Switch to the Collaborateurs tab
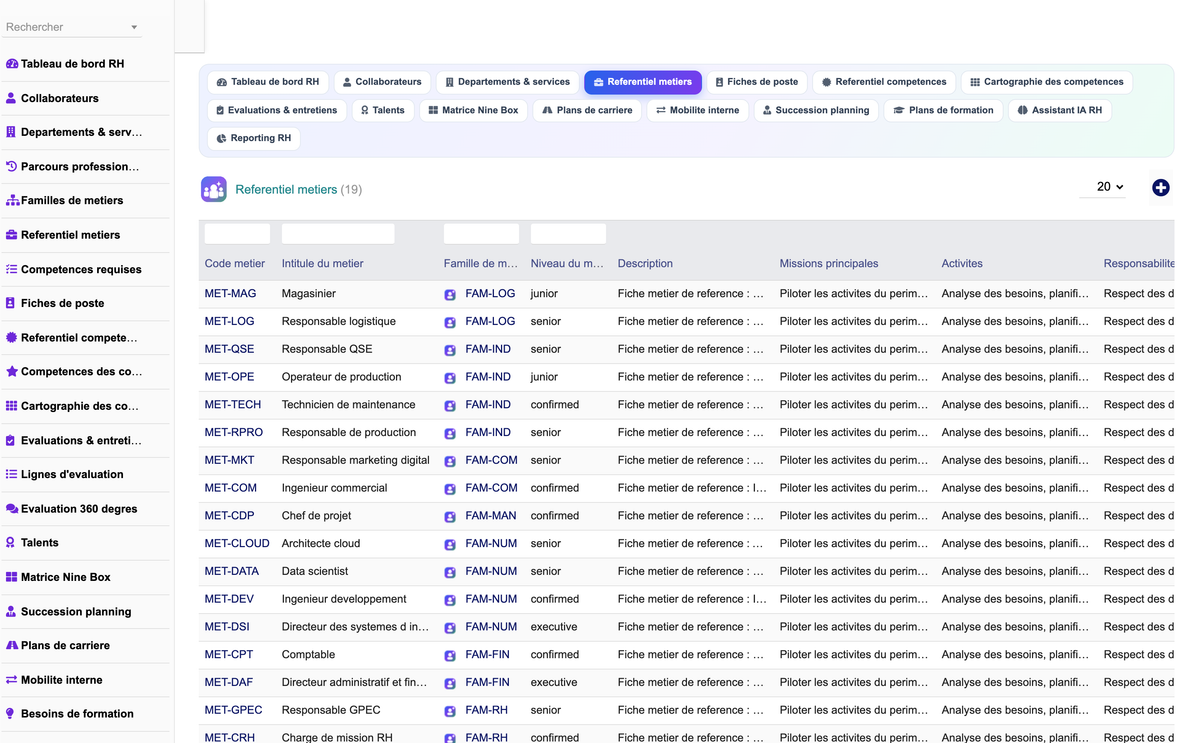 coord(382,82)
